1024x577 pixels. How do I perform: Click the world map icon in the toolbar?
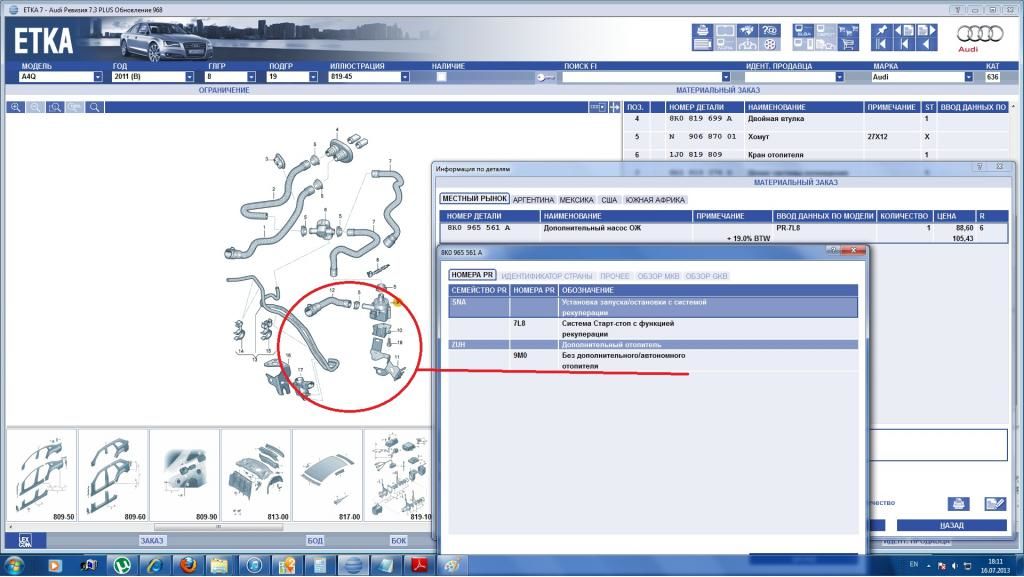(748, 30)
